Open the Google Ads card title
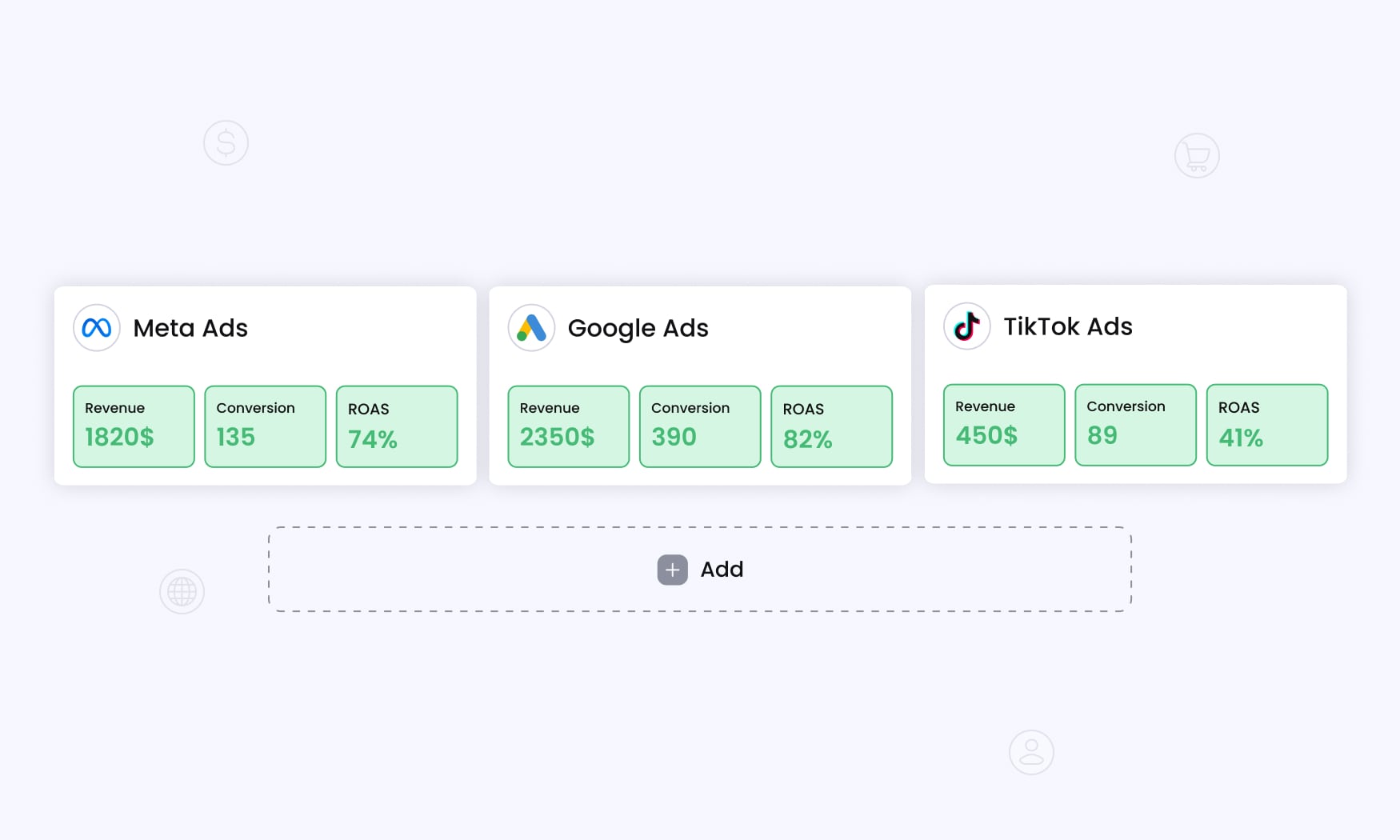This screenshot has height=840, width=1400. pos(638,329)
